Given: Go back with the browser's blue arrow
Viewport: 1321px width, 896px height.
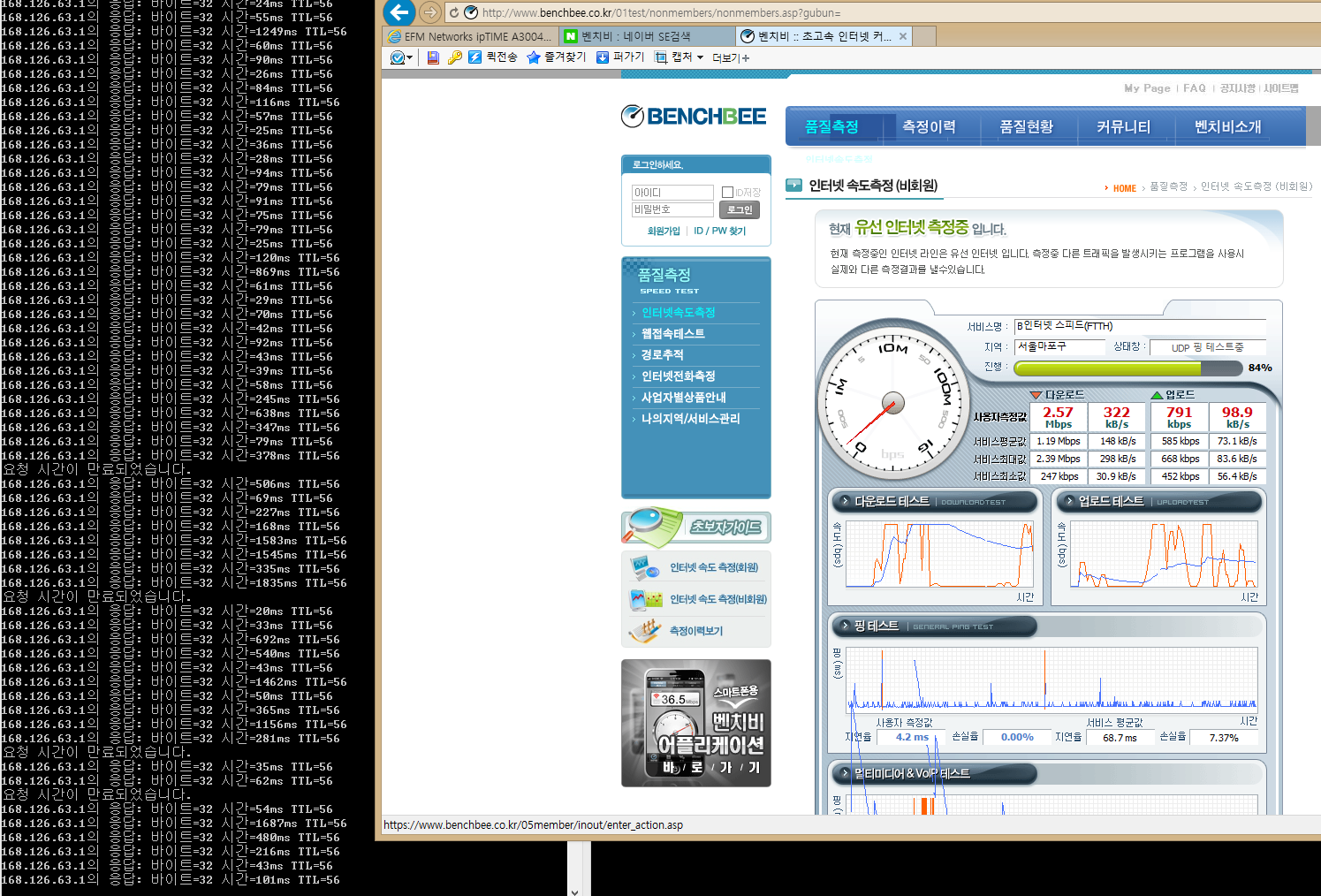Looking at the screenshot, I should pos(399,12).
